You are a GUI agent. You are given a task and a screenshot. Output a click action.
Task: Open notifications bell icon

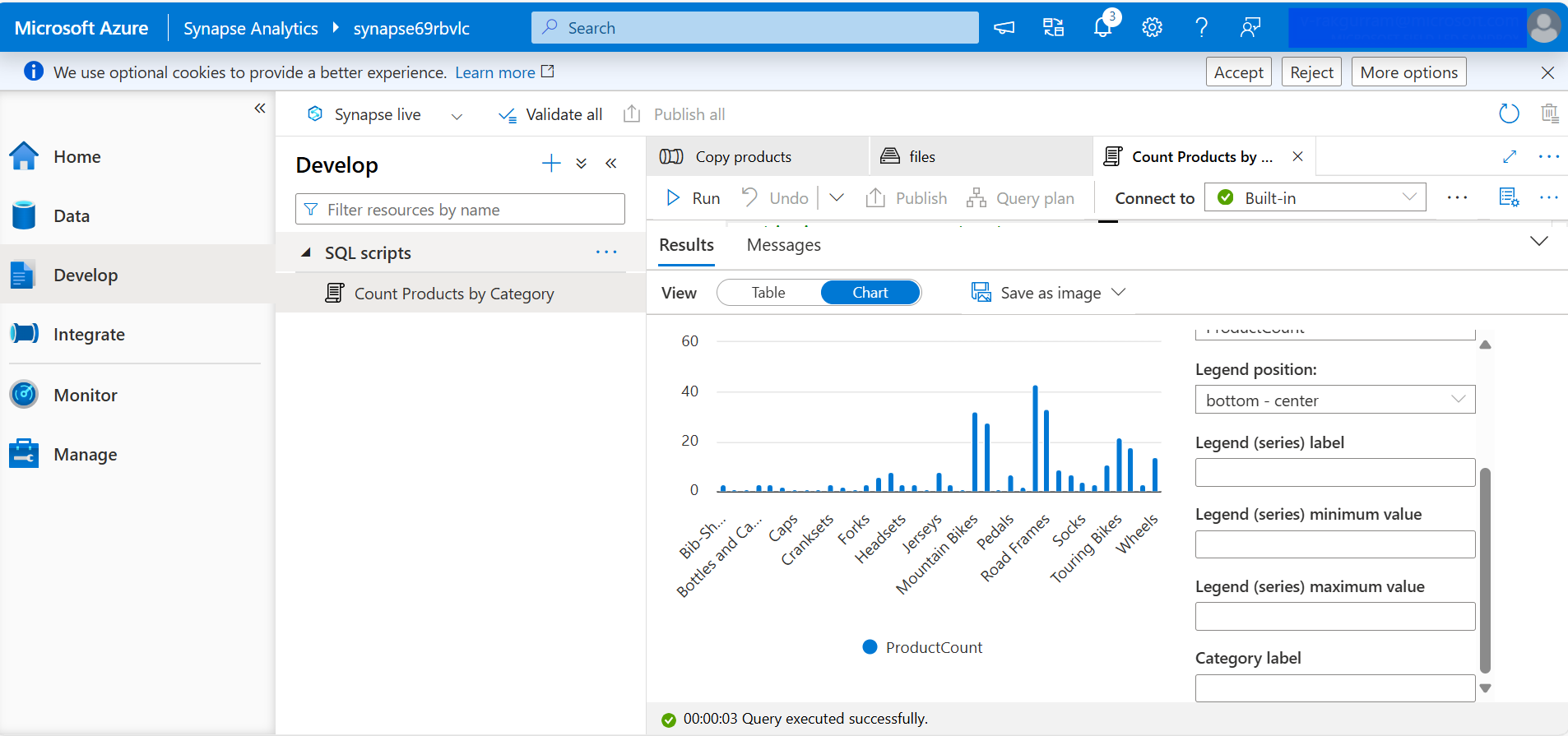pos(1103,28)
